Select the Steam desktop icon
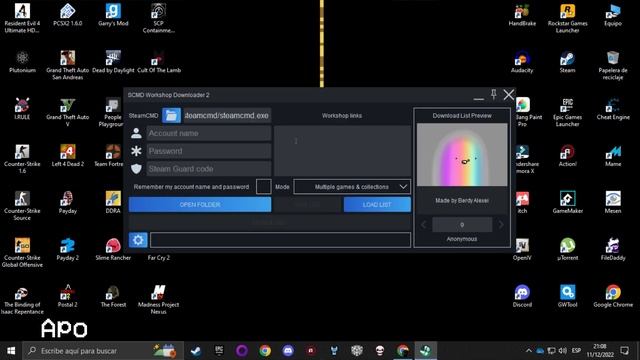 567,62
